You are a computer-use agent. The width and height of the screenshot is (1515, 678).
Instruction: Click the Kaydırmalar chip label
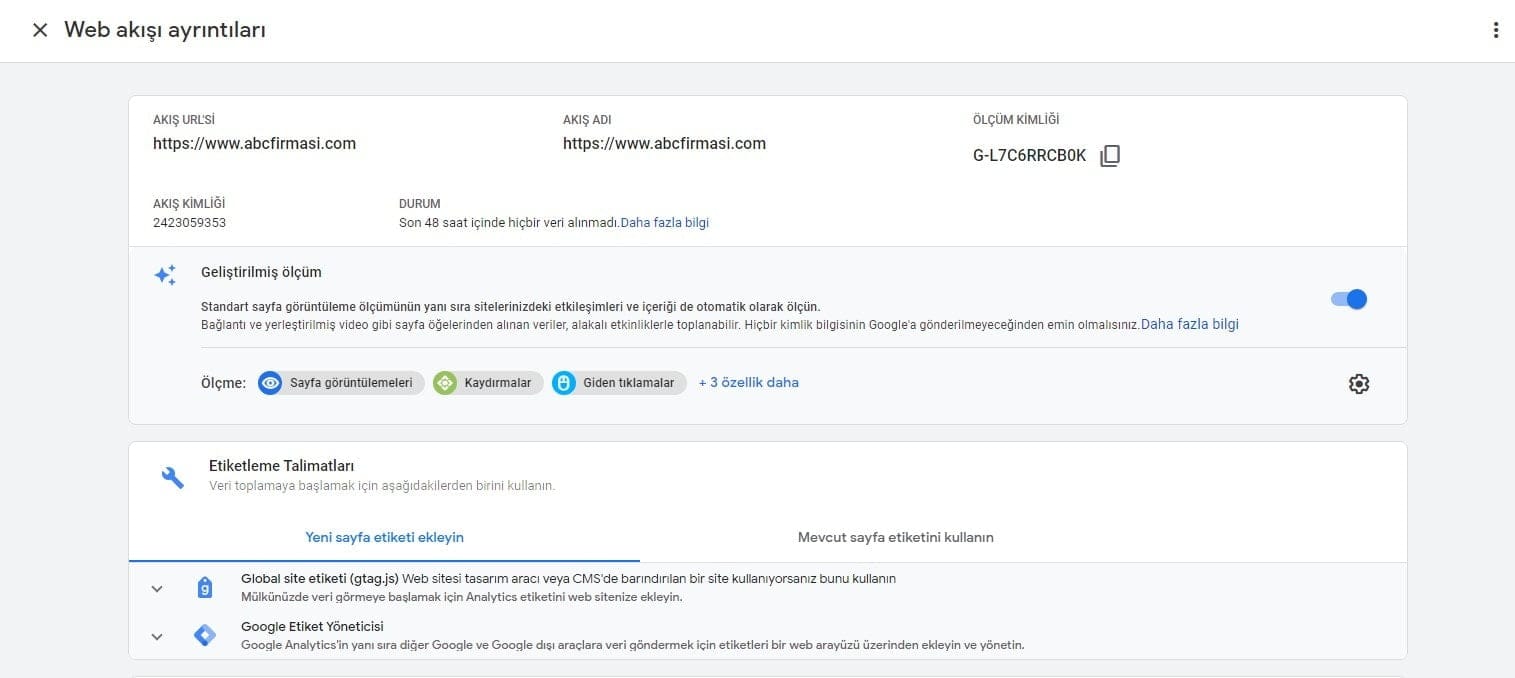(498, 383)
